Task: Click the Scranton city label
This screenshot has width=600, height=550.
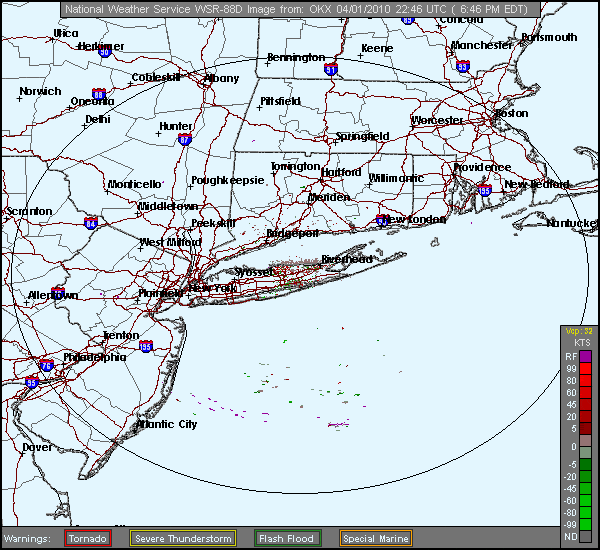Action: pos(29,211)
